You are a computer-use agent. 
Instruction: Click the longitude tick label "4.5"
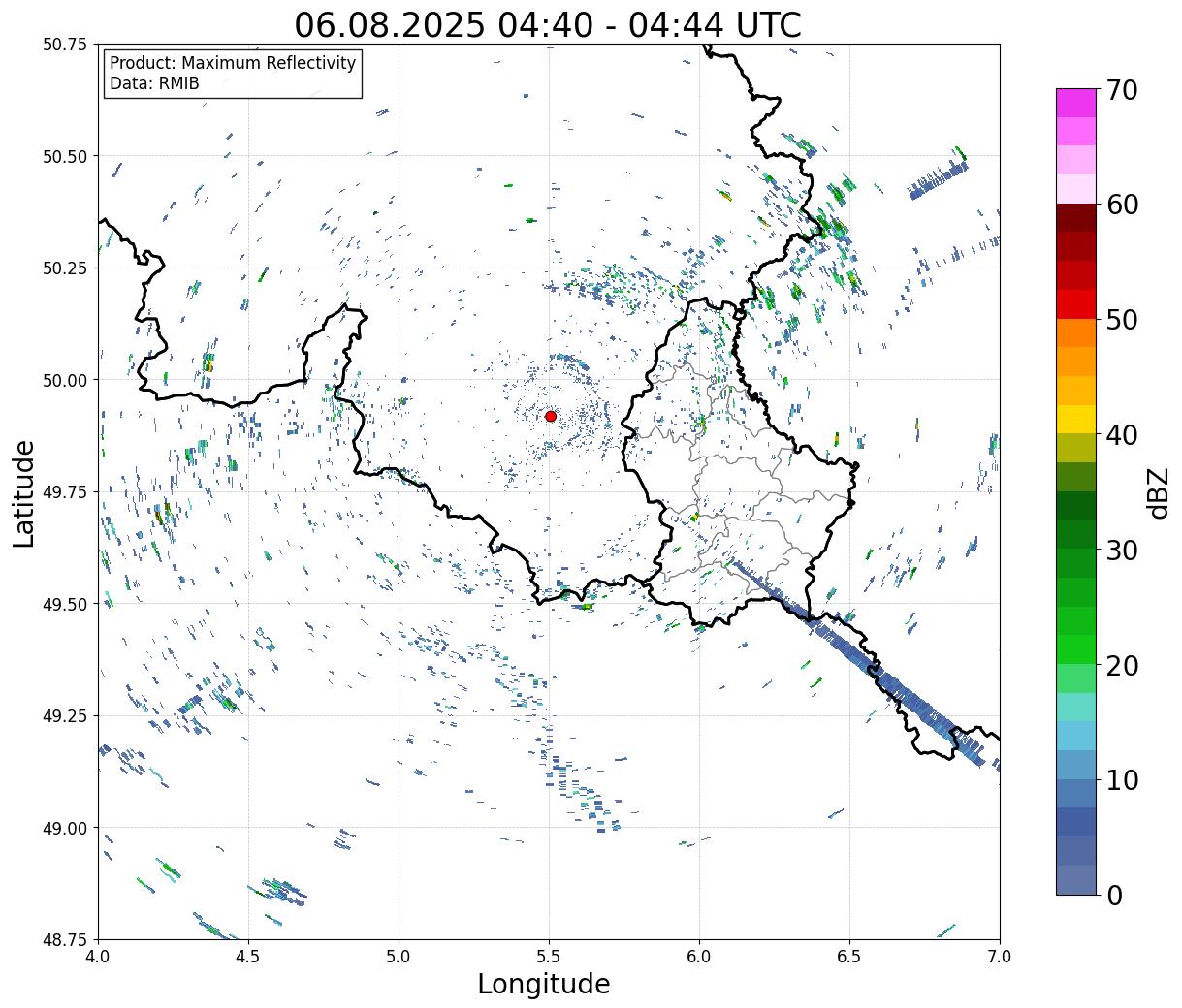point(248,957)
